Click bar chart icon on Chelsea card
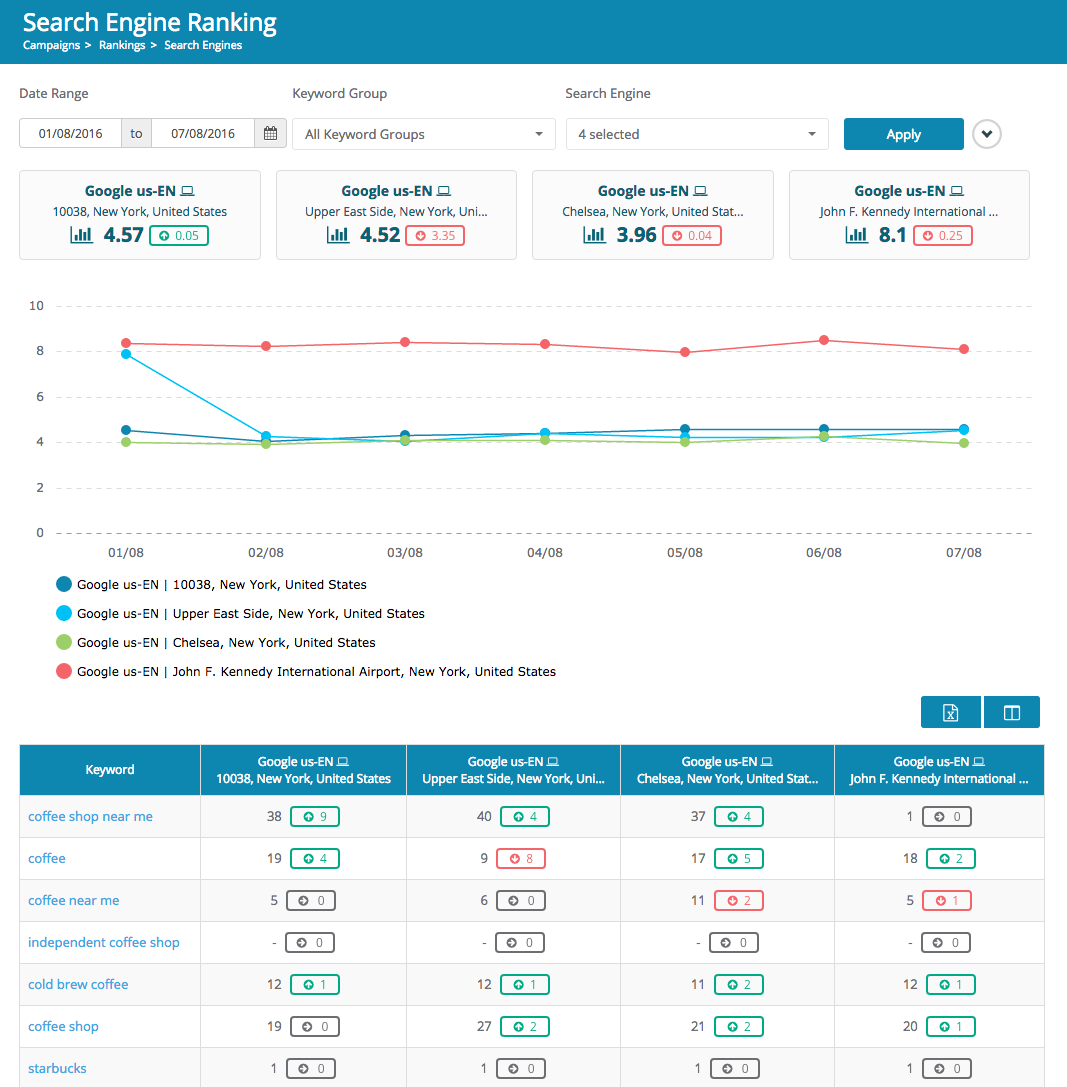 594,235
